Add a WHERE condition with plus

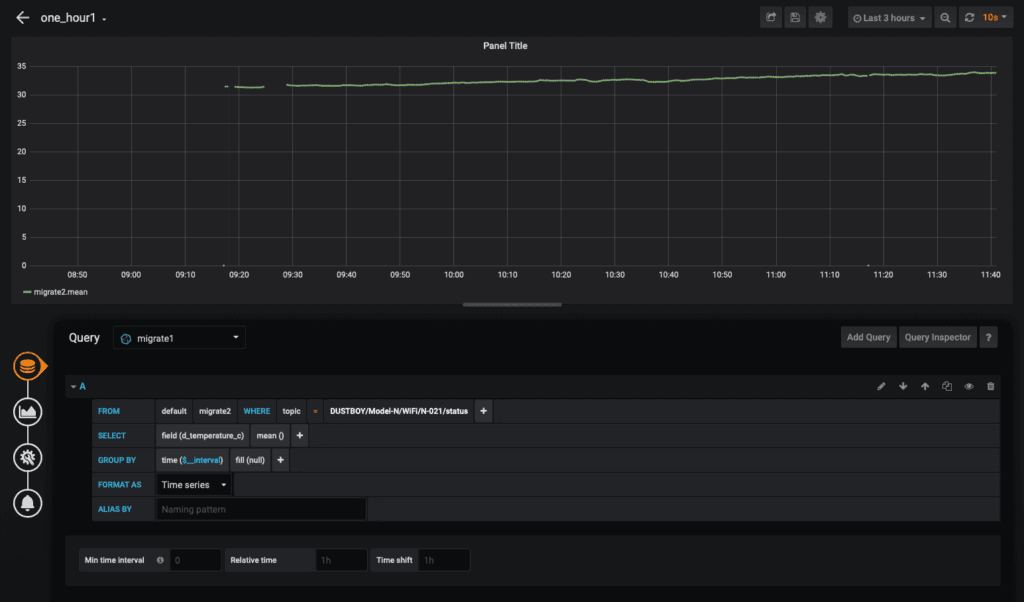point(483,411)
